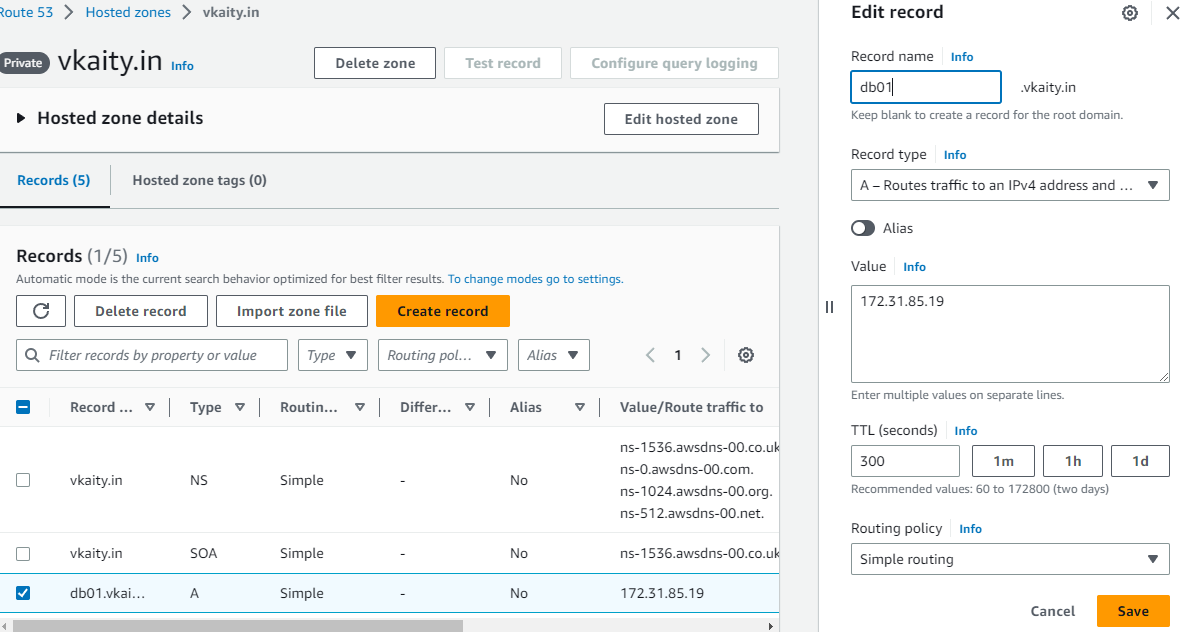1188x632 pixels.
Task: Set TTL to 1d
Action: coord(1140,461)
